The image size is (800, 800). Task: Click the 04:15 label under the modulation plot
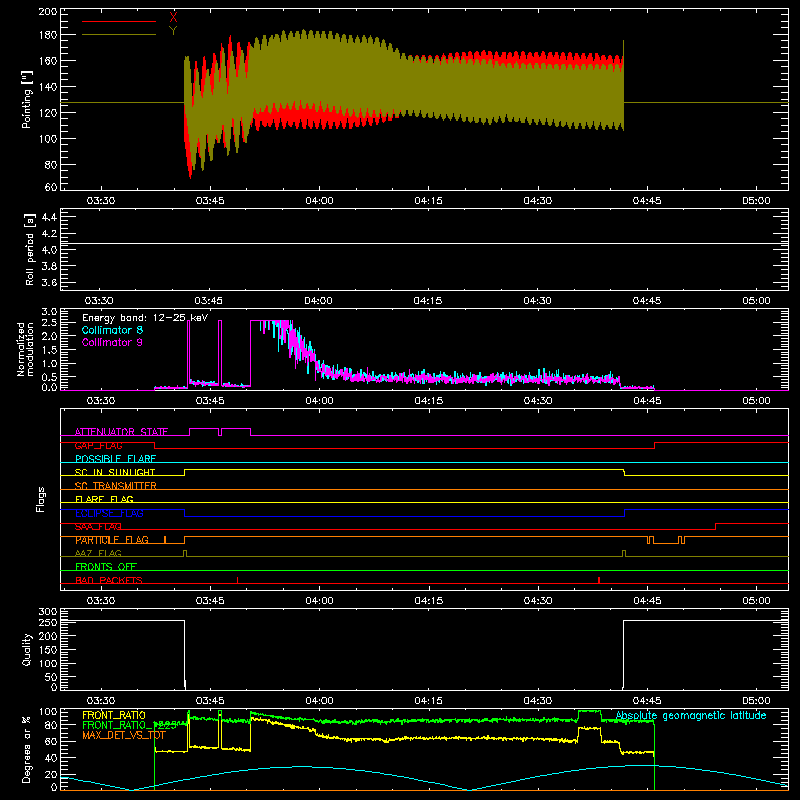[x=429, y=401]
